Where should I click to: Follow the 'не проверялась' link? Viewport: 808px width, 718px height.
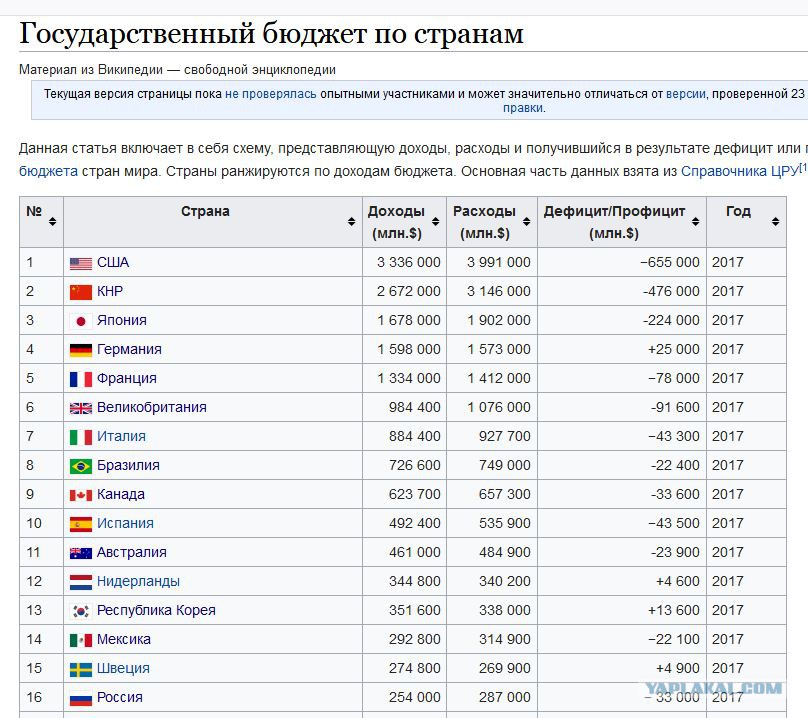(271, 94)
